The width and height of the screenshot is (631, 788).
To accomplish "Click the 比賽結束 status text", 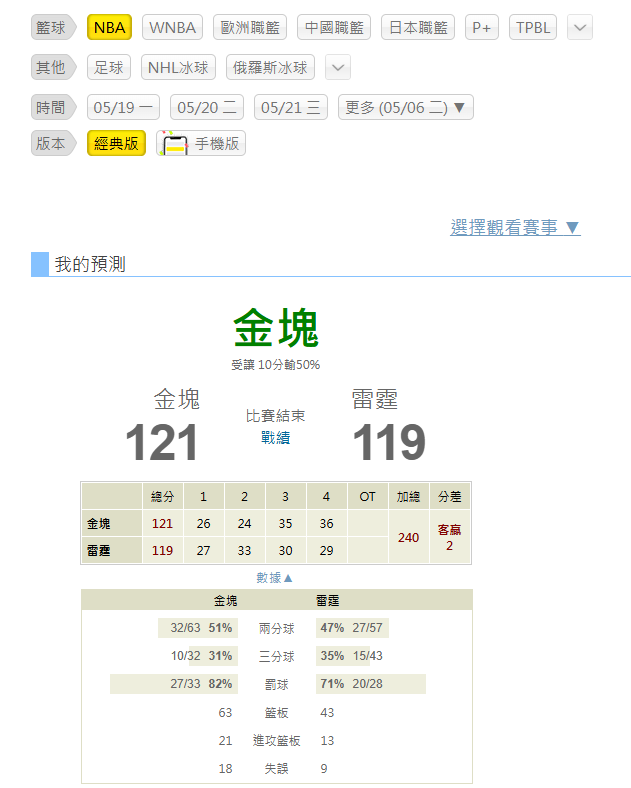I will [275, 416].
